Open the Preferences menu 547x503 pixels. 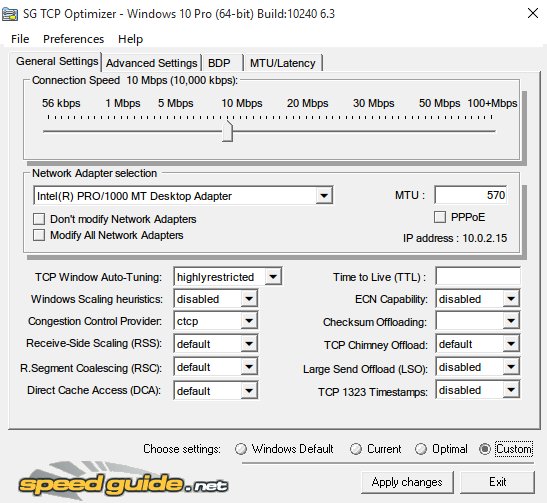(73, 39)
